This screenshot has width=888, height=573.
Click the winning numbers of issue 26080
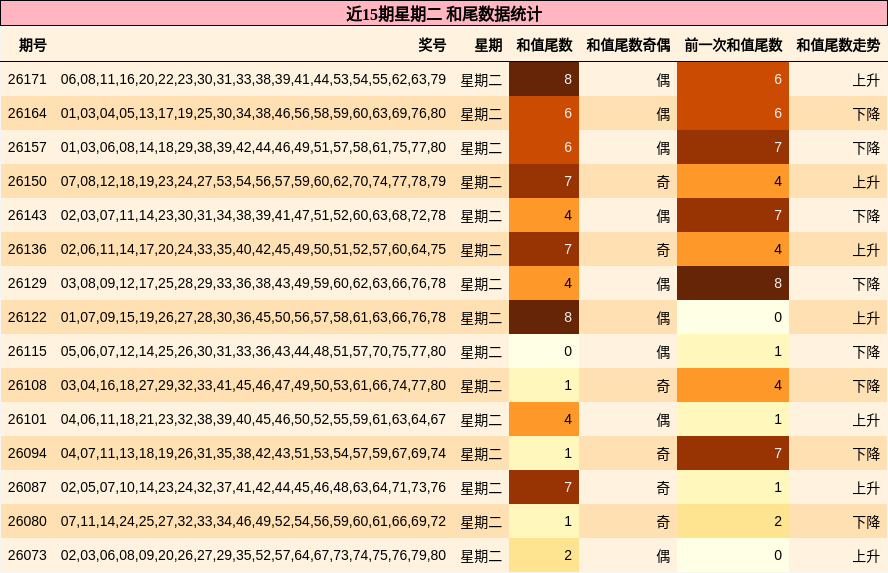[253, 521]
